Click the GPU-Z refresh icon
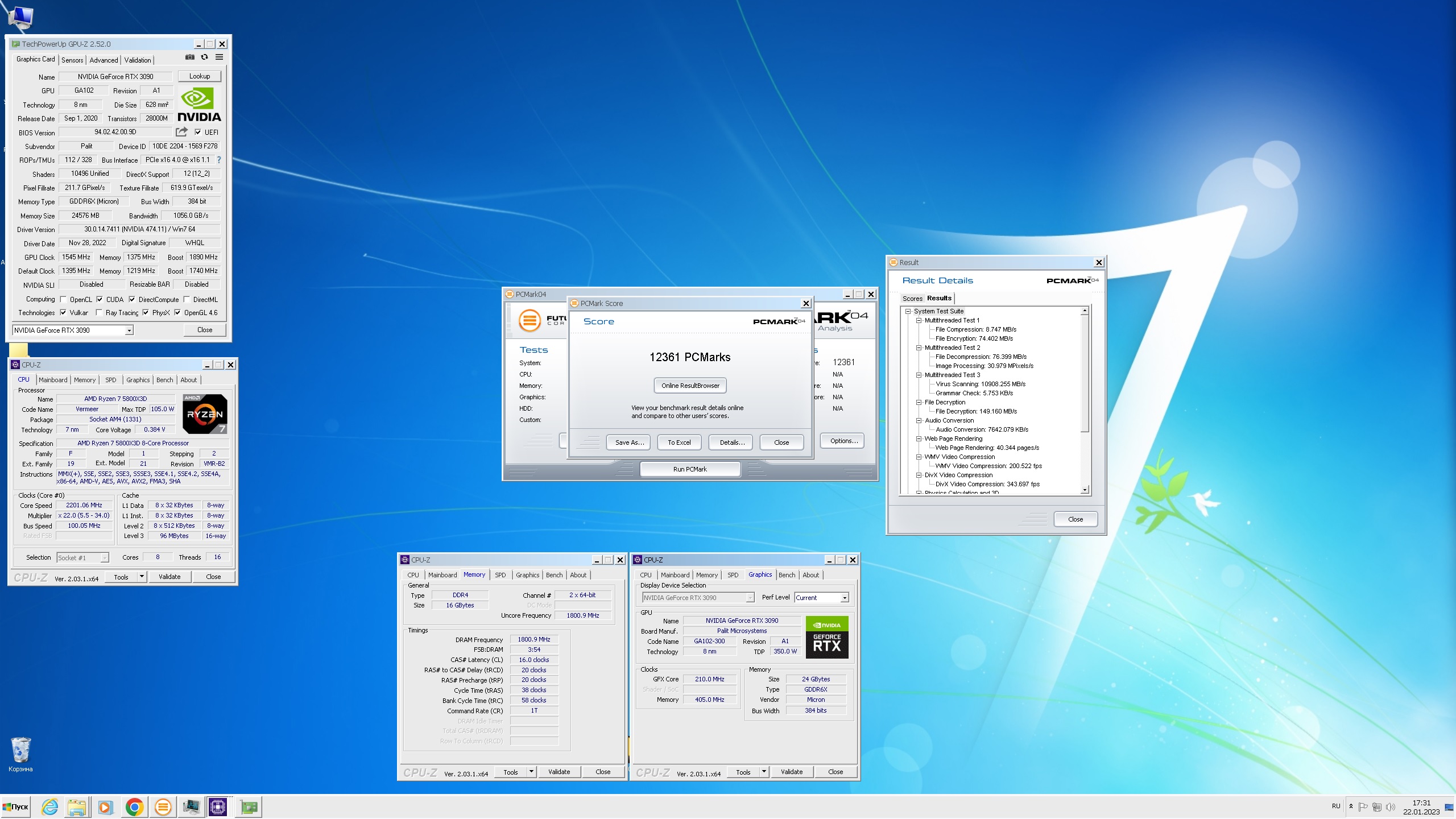1456x819 pixels. [205, 57]
